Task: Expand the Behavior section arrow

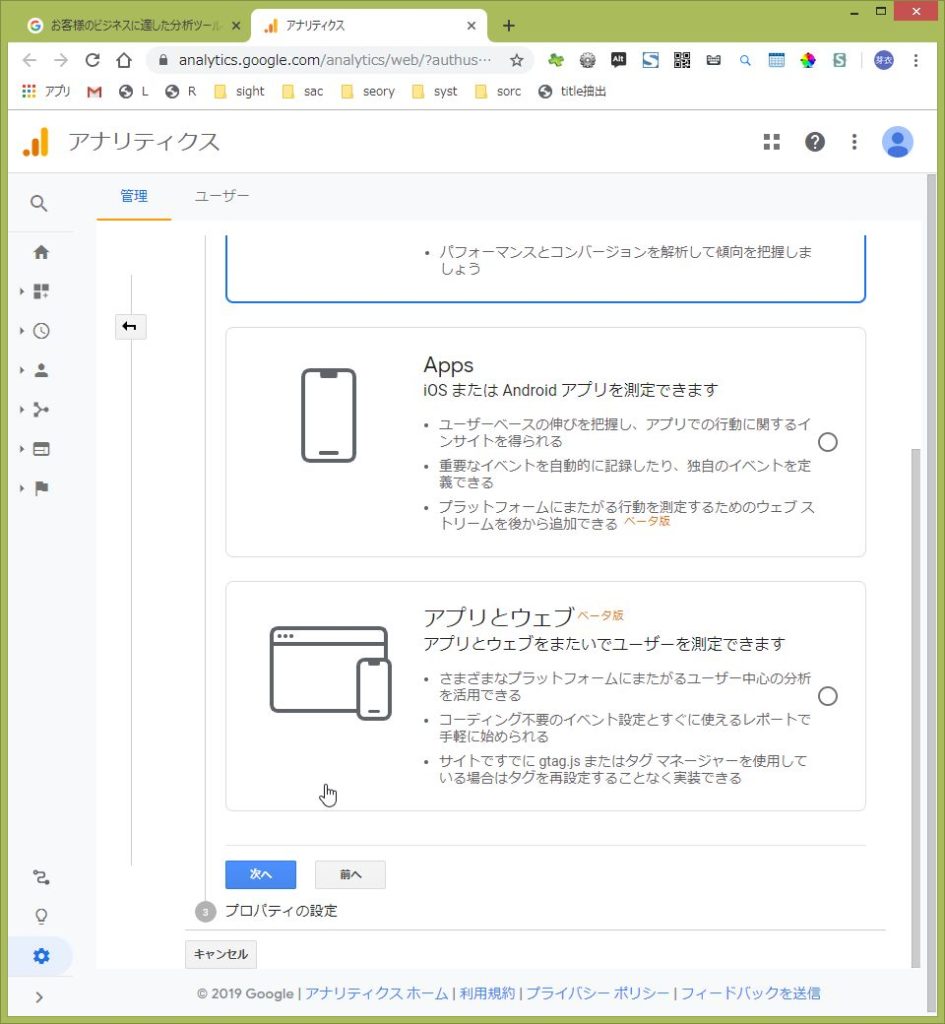Action: (22, 449)
